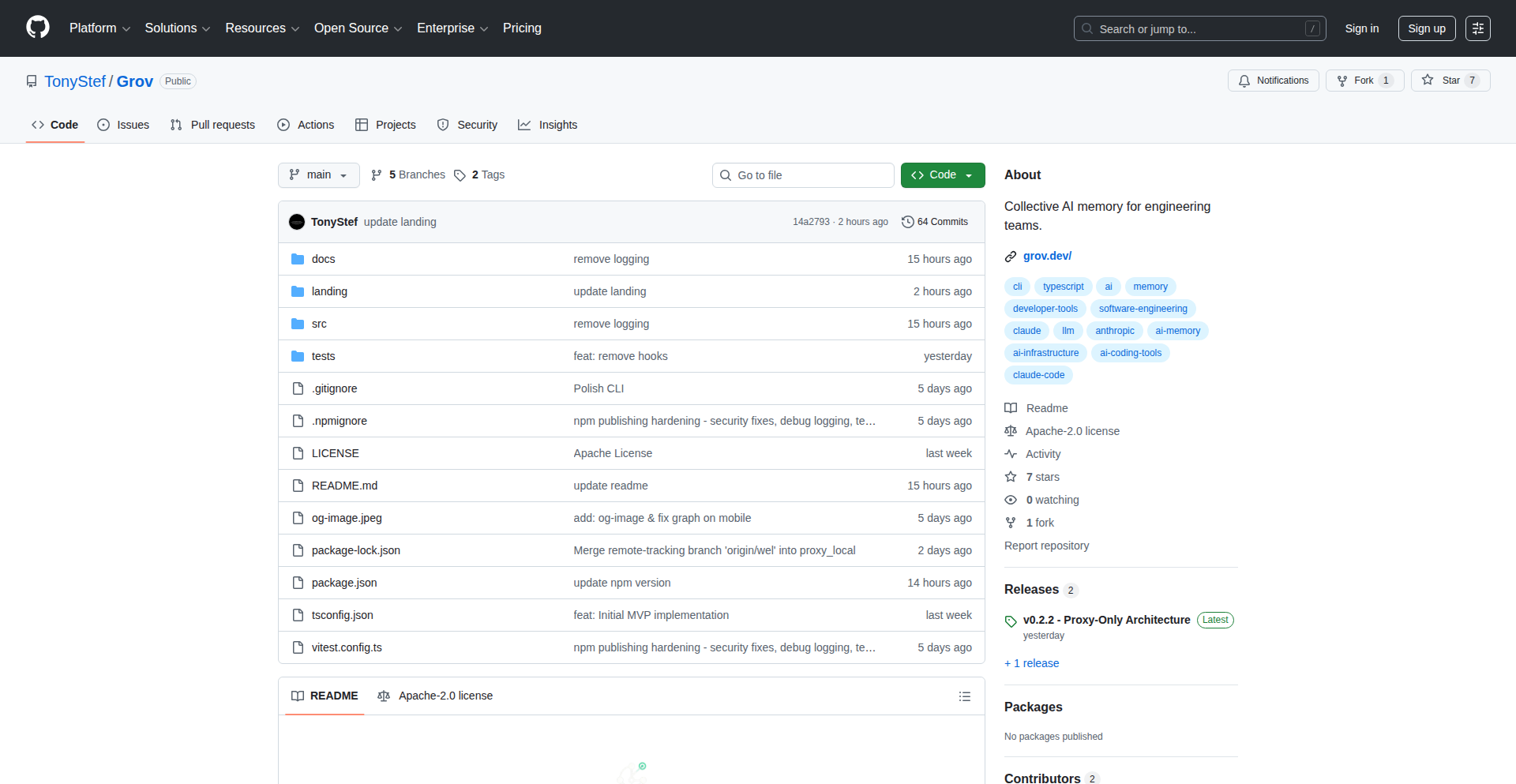This screenshot has width=1516, height=784.
Task: Open the header appearance settings icon
Action: tap(1477, 28)
